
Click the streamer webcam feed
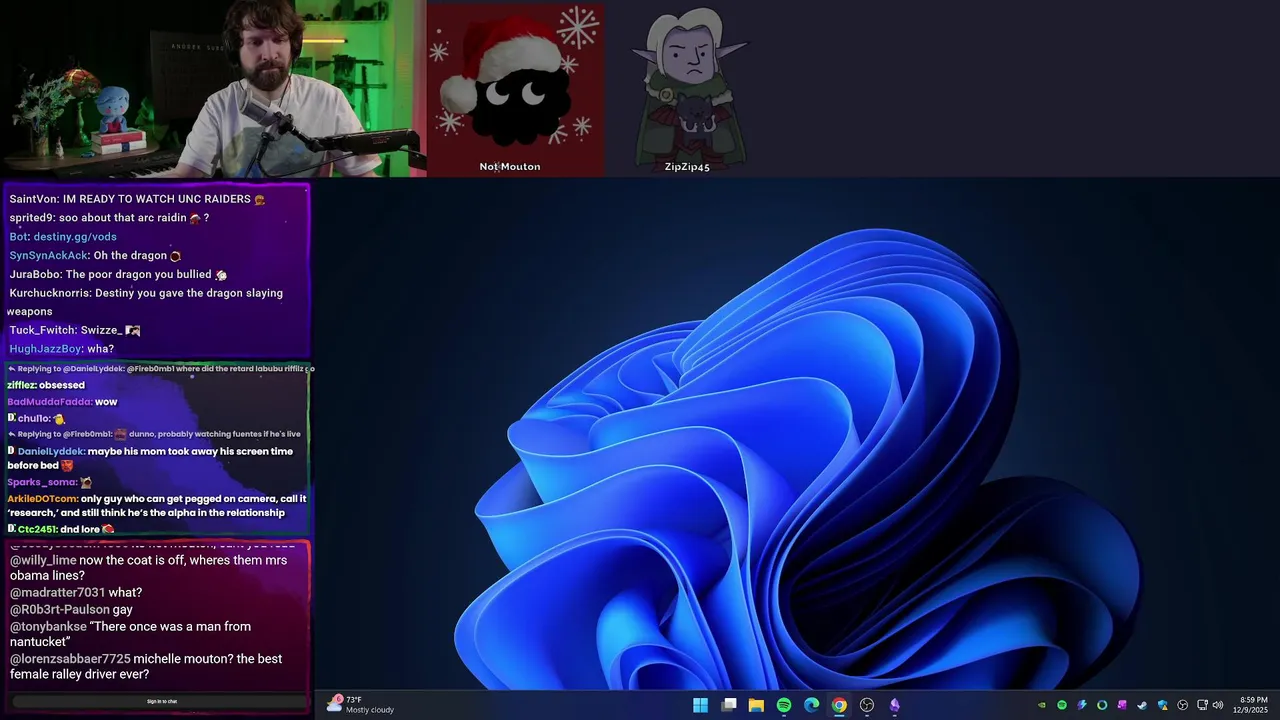click(212, 89)
